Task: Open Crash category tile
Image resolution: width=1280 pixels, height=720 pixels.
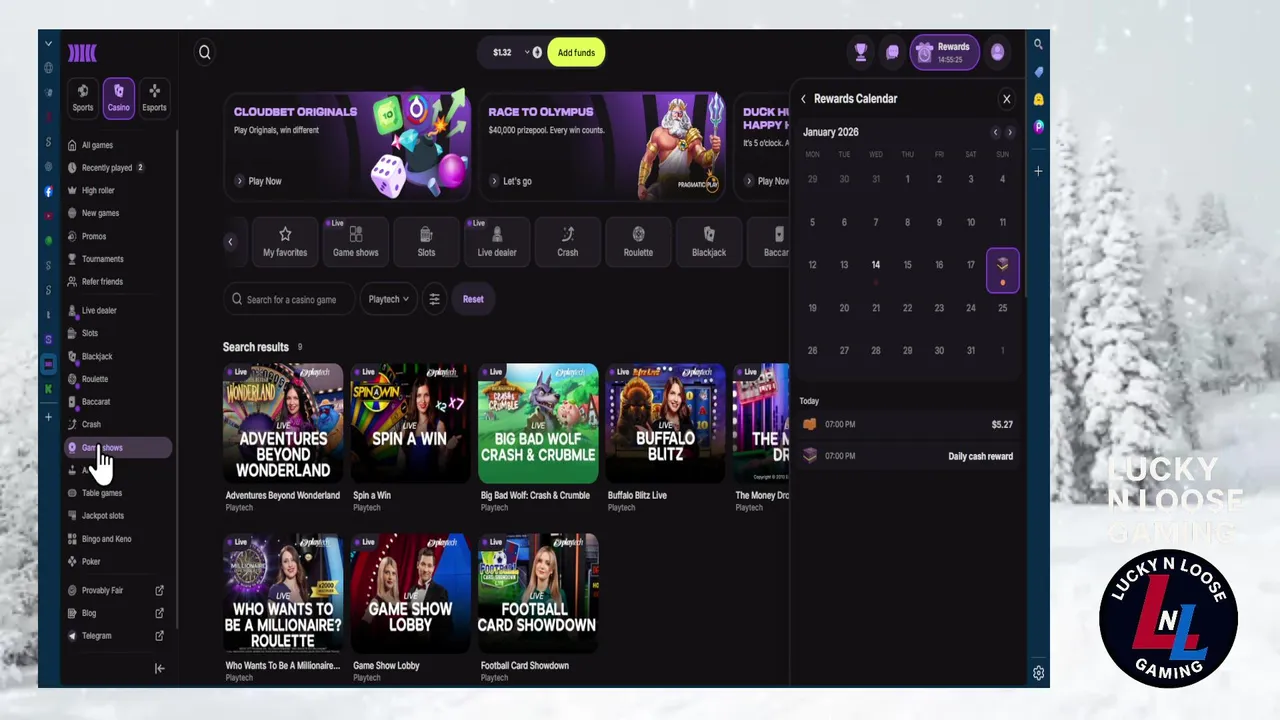Action: pyautogui.click(x=568, y=241)
